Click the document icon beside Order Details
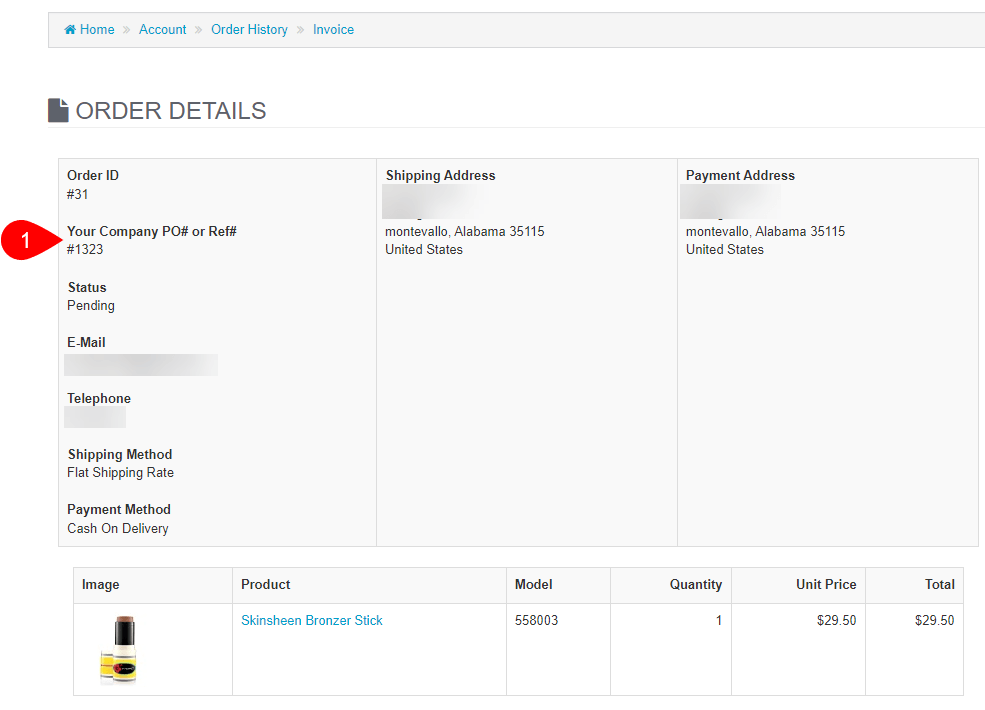This screenshot has height=710, width=985. click(59, 110)
